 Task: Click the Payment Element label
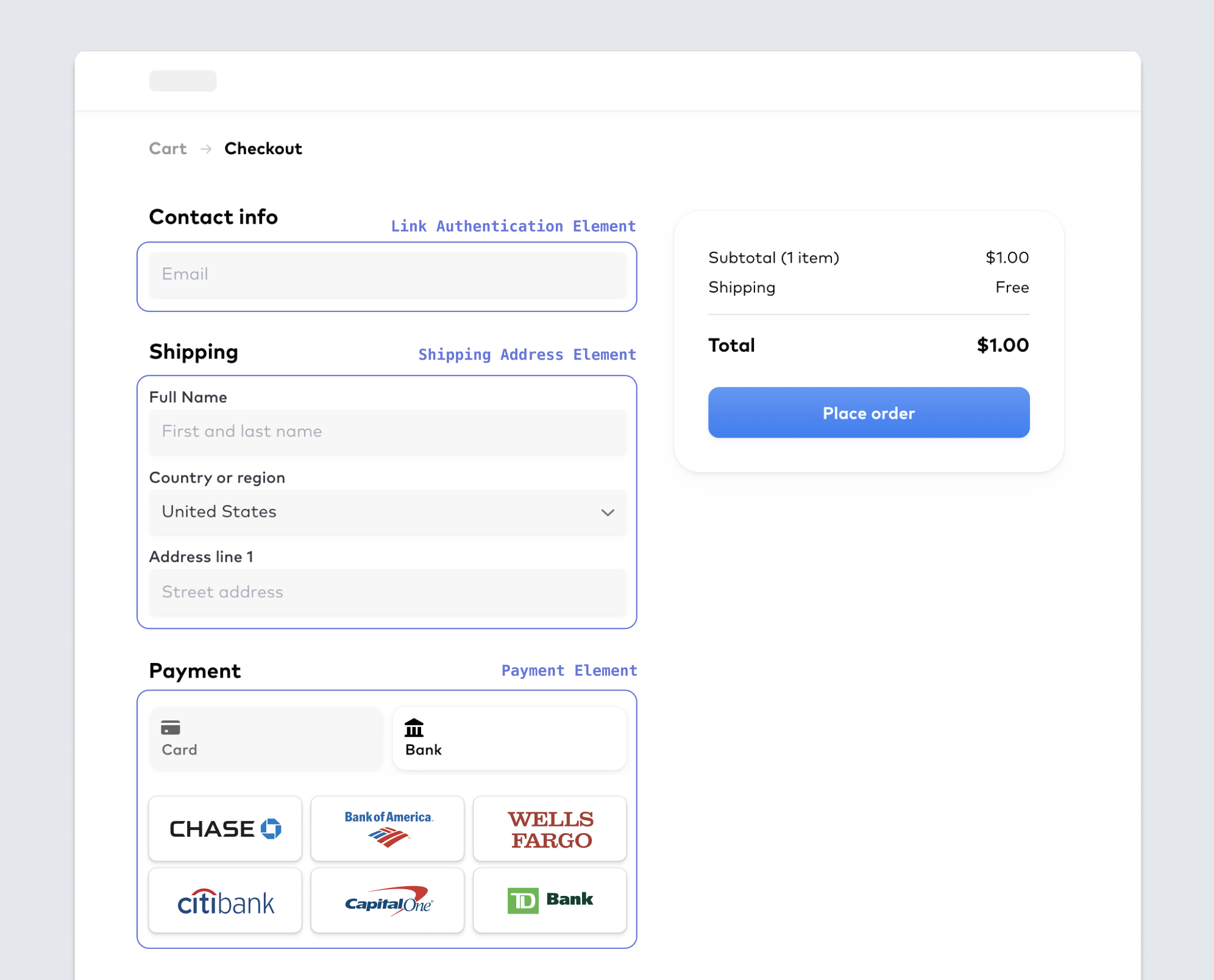[569, 670]
